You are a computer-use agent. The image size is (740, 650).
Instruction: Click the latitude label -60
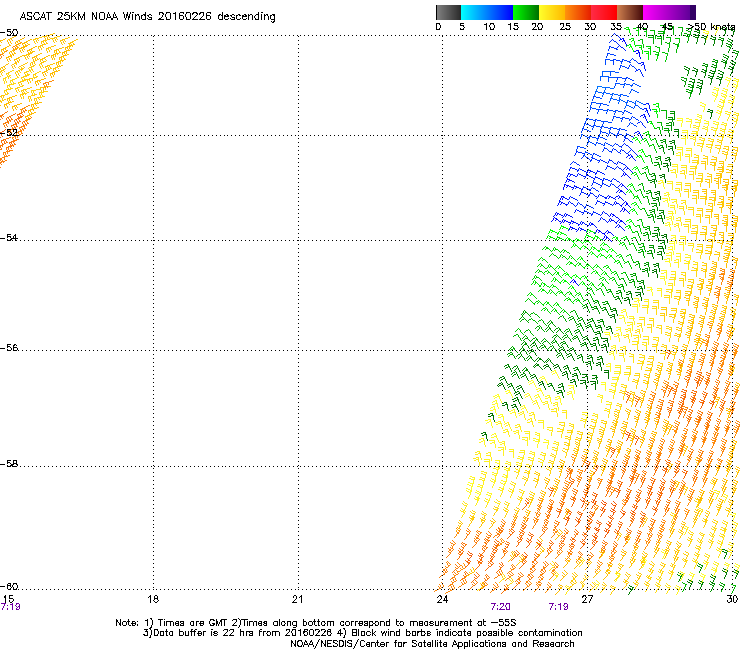pyautogui.click(x=9, y=586)
